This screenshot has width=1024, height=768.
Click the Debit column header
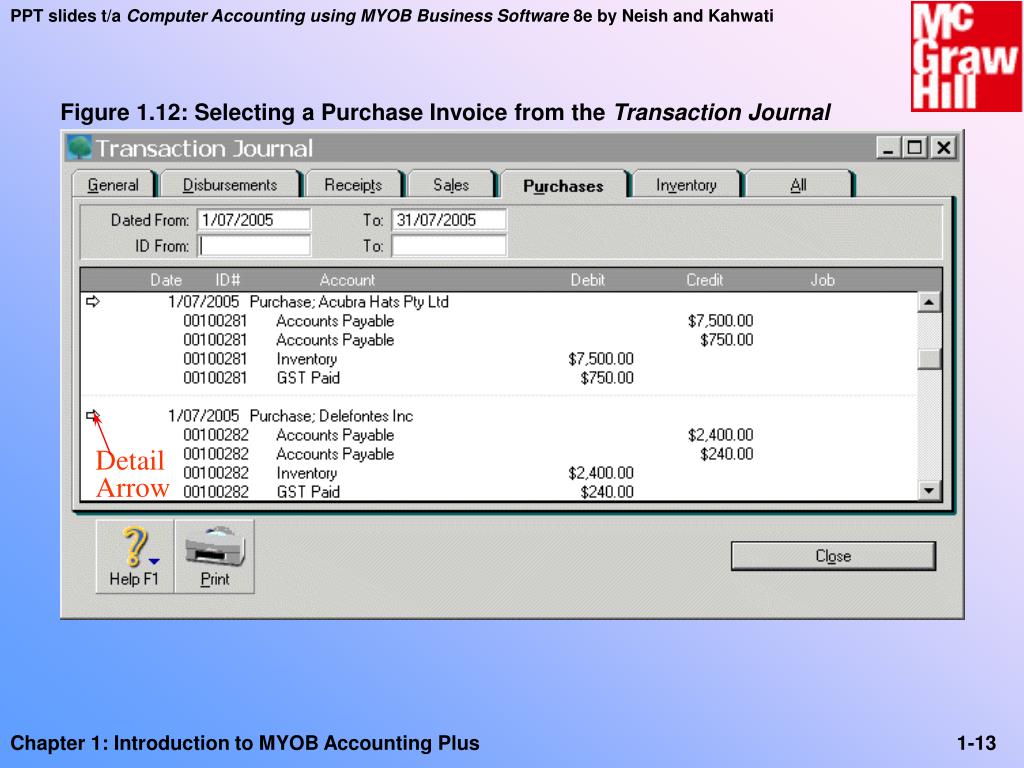[x=587, y=280]
